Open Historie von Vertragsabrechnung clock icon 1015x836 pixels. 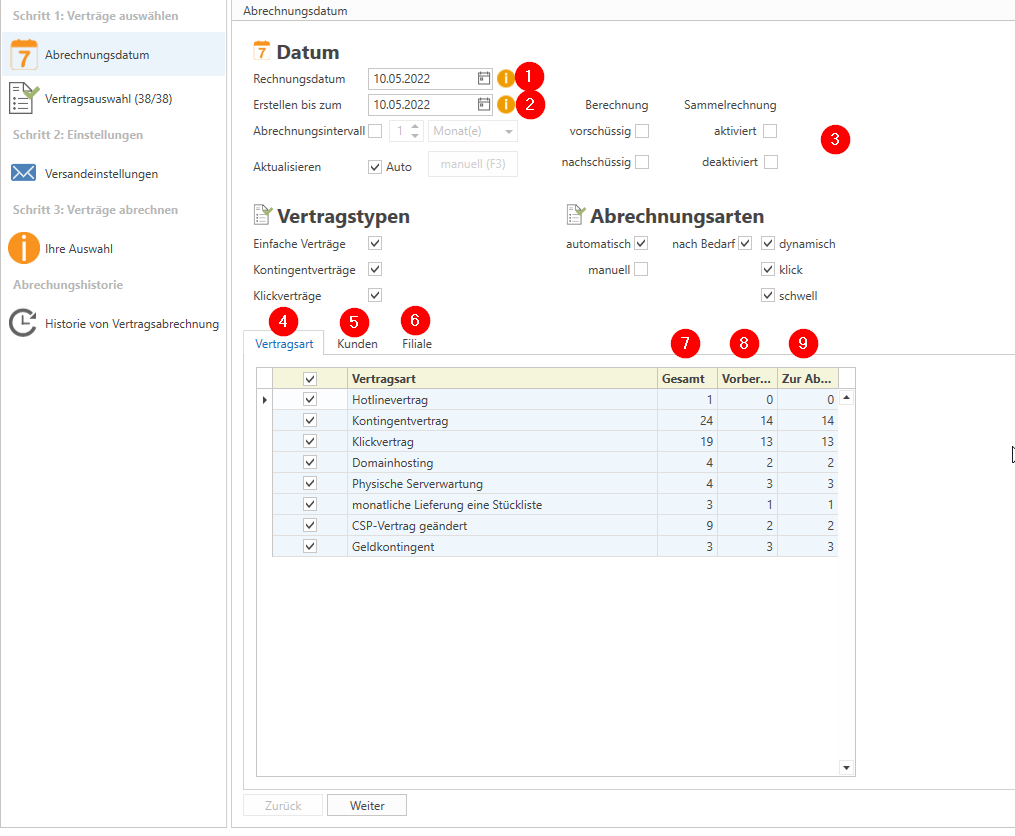23,323
